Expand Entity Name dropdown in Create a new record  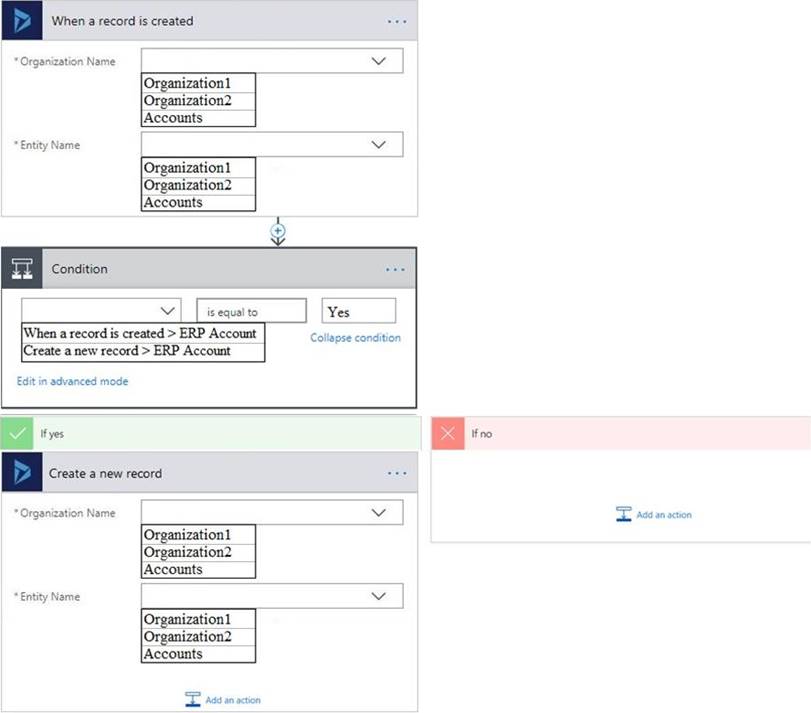coord(378,597)
